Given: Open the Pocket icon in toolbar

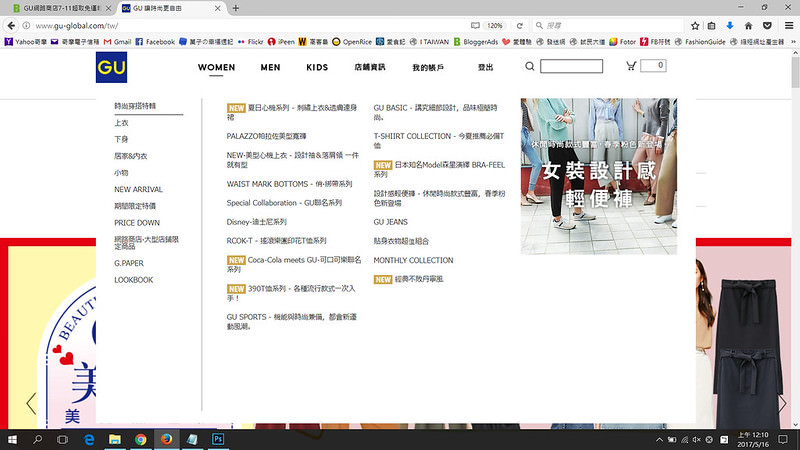Looking at the screenshot, I should [767, 26].
